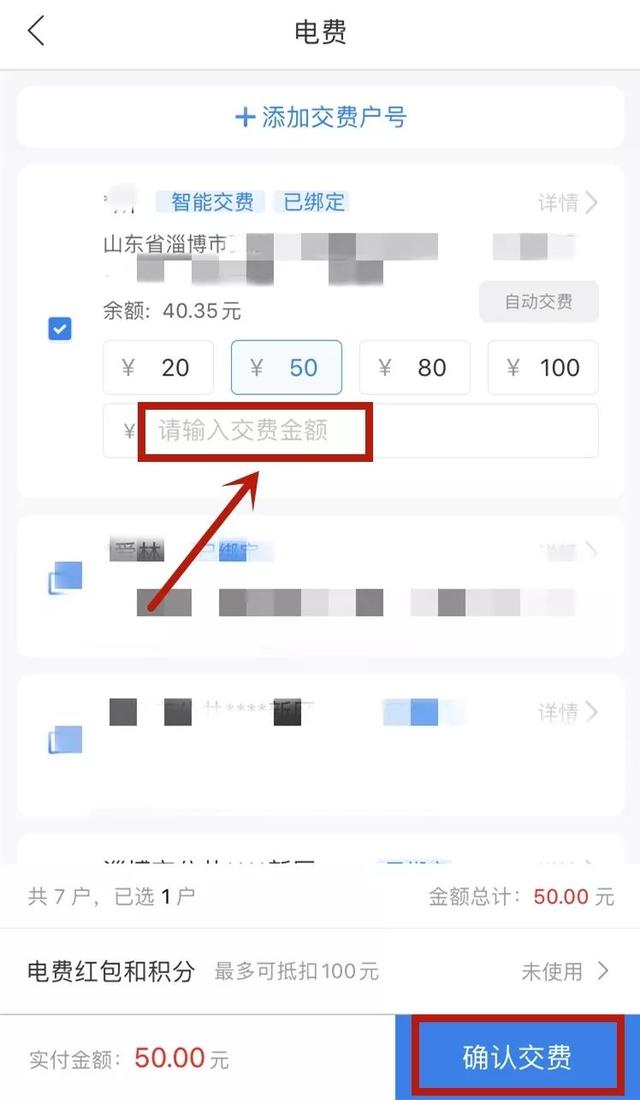The height and width of the screenshot is (1100, 640).
Task: Select the second account's checkbox
Action: click(x=65, y=577)
